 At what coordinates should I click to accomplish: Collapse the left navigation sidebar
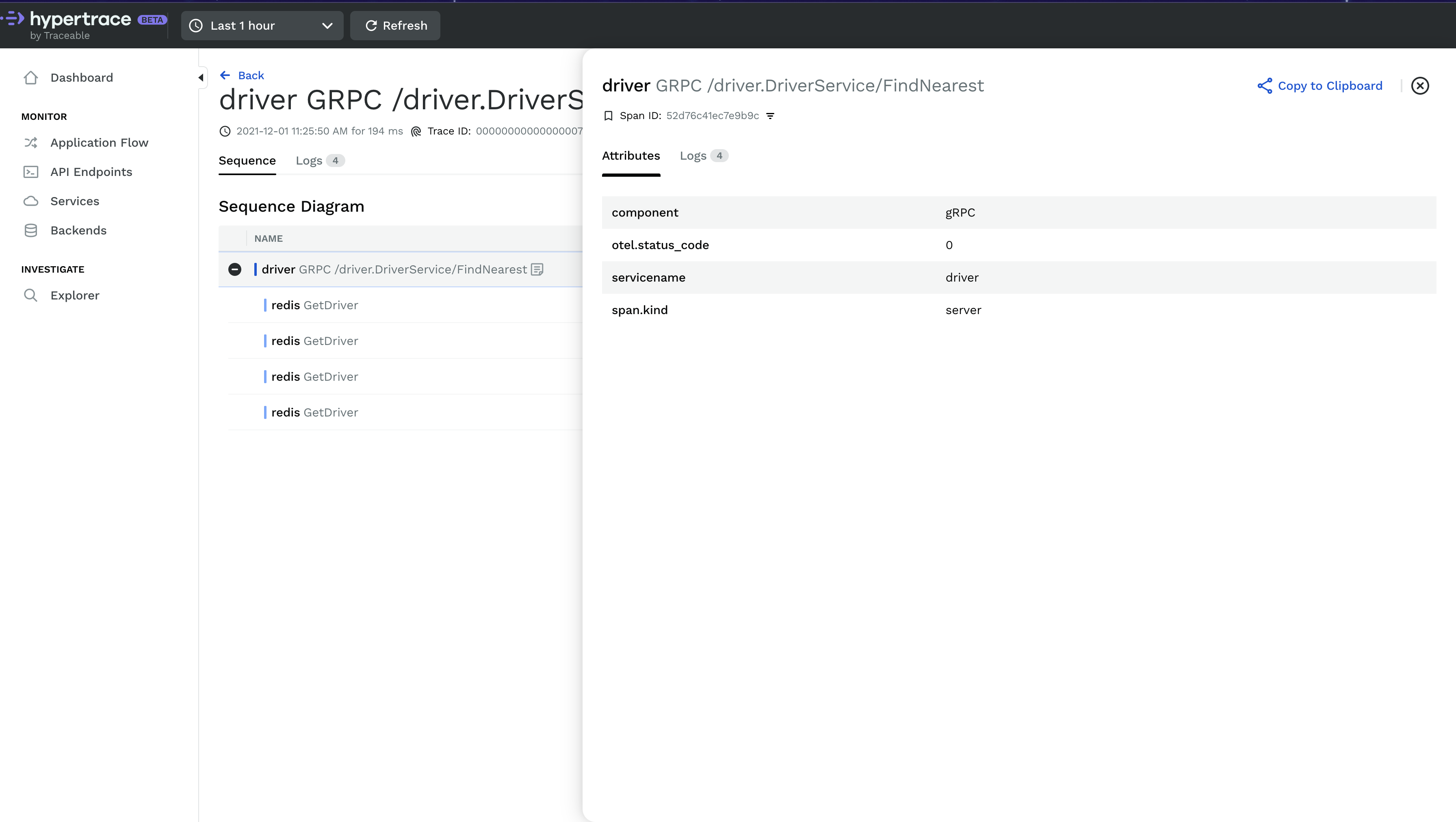(x=201, y=78)
